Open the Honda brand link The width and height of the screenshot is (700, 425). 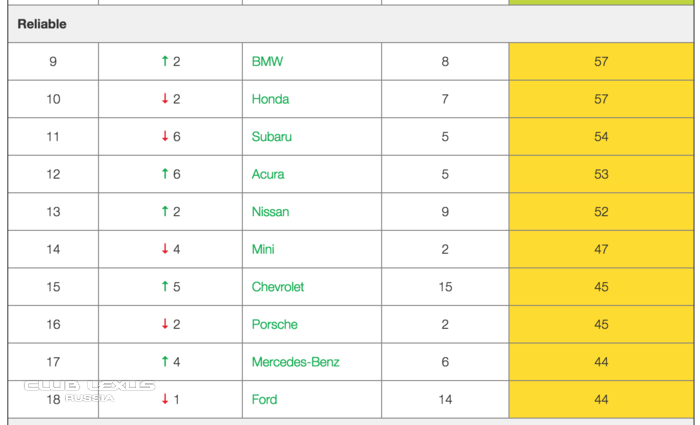click(x=270, y=99)
